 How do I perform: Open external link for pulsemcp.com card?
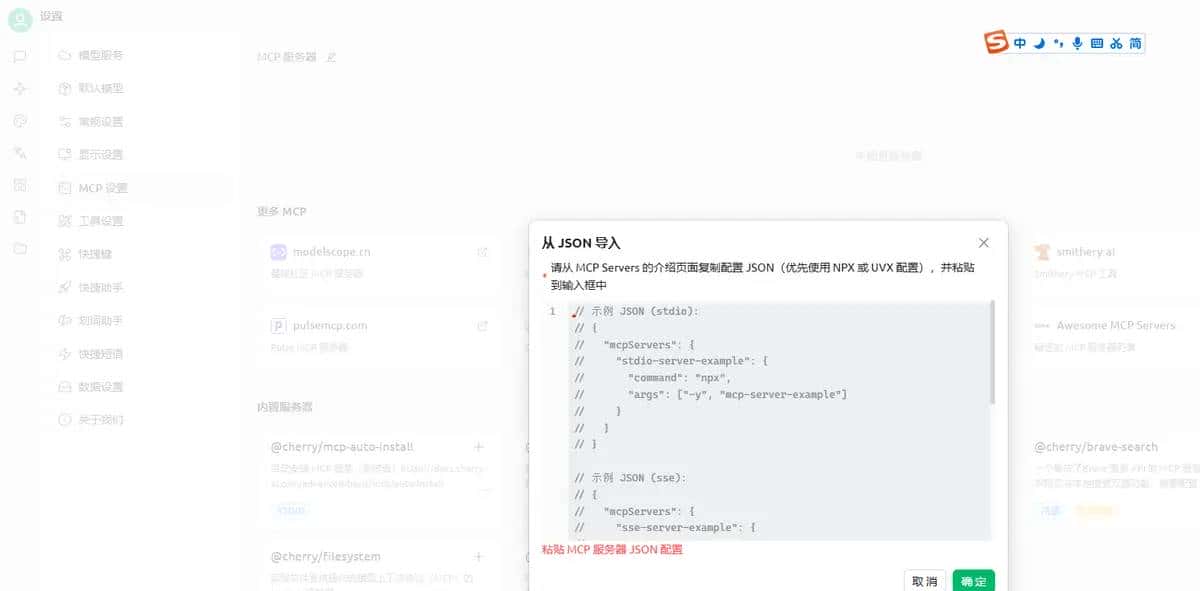[482, 325]
